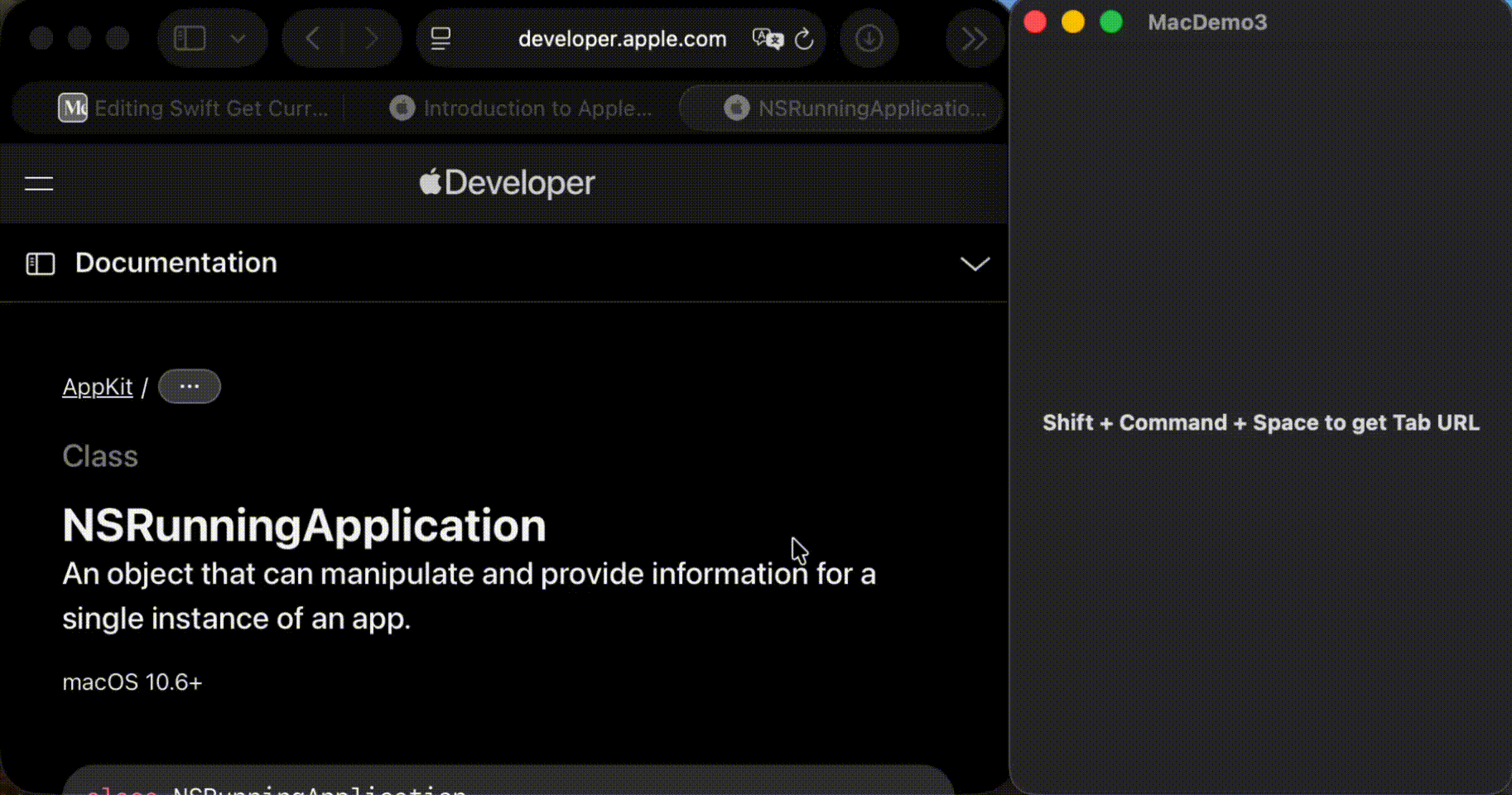The width and height of the screenshot is (1512, 795).
Task: Open page reader menu icon in address bar
Action: (441, 38)
